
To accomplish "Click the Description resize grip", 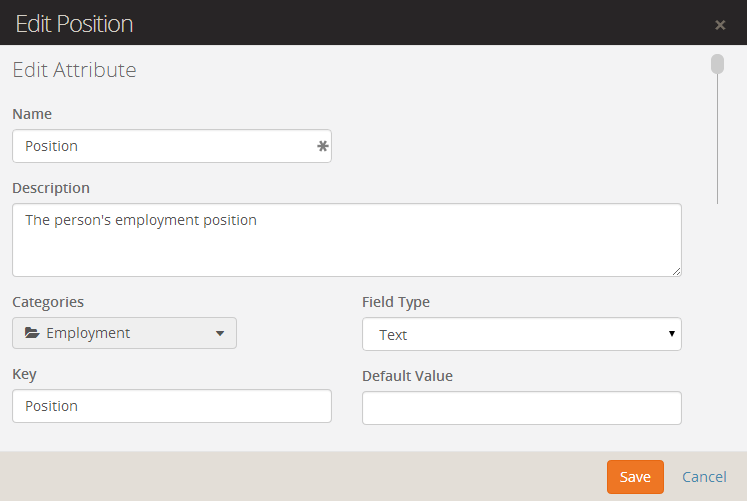I will point(676,271).
